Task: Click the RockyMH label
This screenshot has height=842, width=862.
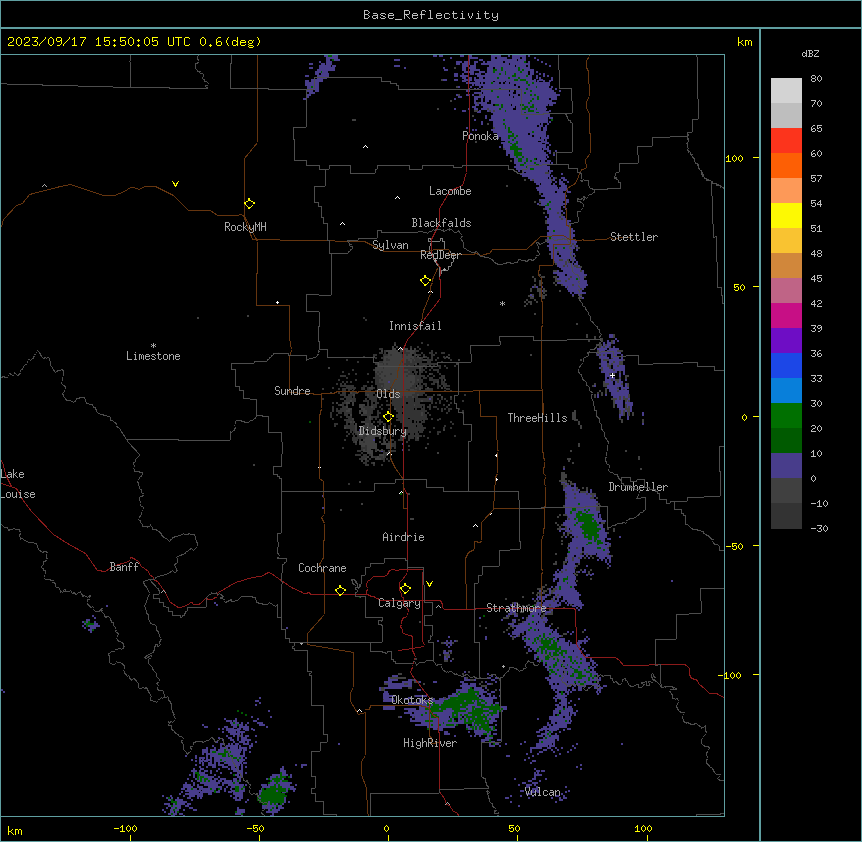Action: coord(245,227)
